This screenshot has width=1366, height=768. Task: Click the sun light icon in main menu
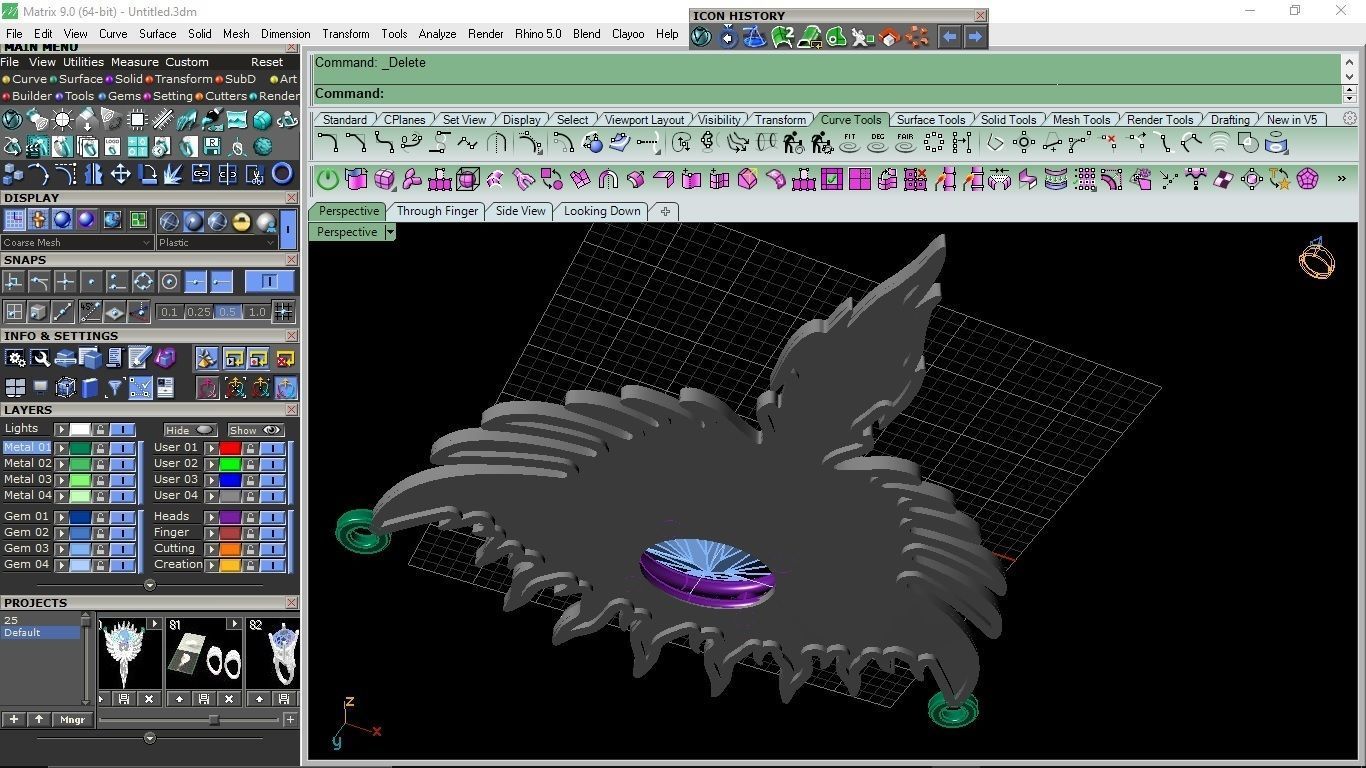click(x=62, y=120)
